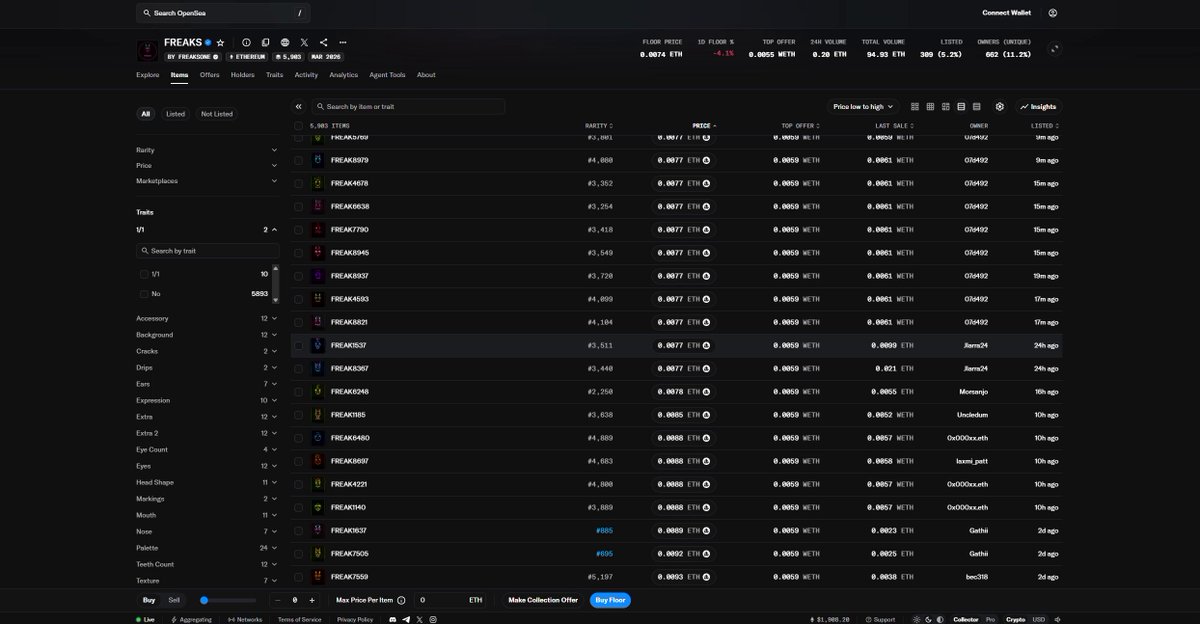The image size is (1200, 624).
Task: Open the FREAKS website globe icon
Action: coord(285,43)
